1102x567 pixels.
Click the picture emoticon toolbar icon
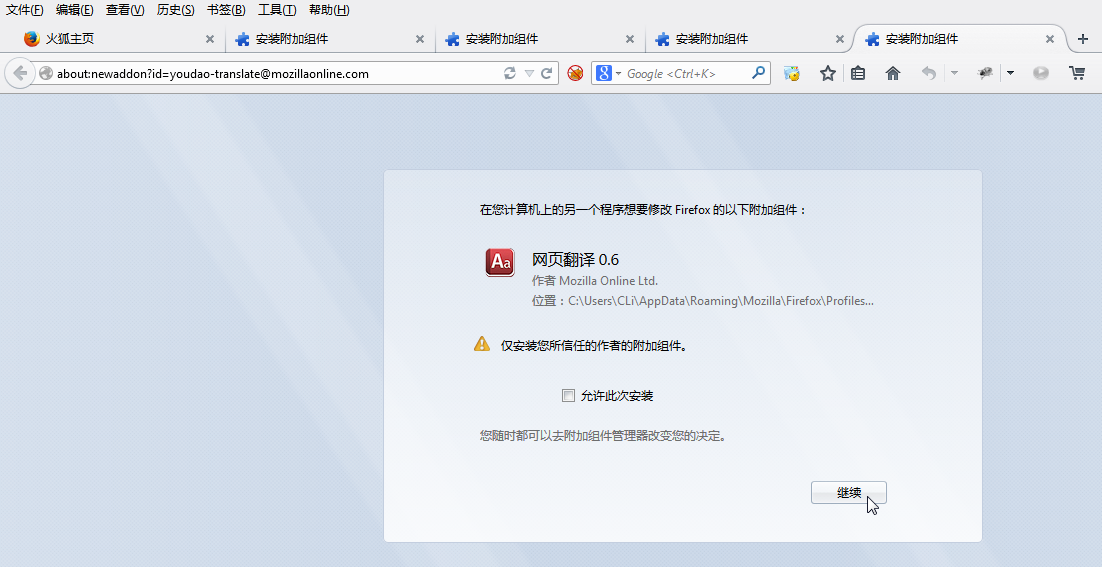[792, 73]
